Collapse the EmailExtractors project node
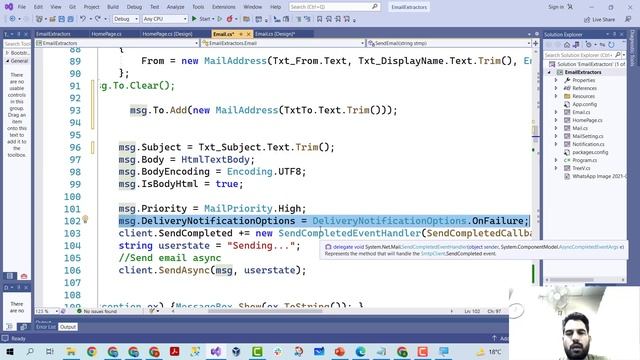 tap(549, 72)
